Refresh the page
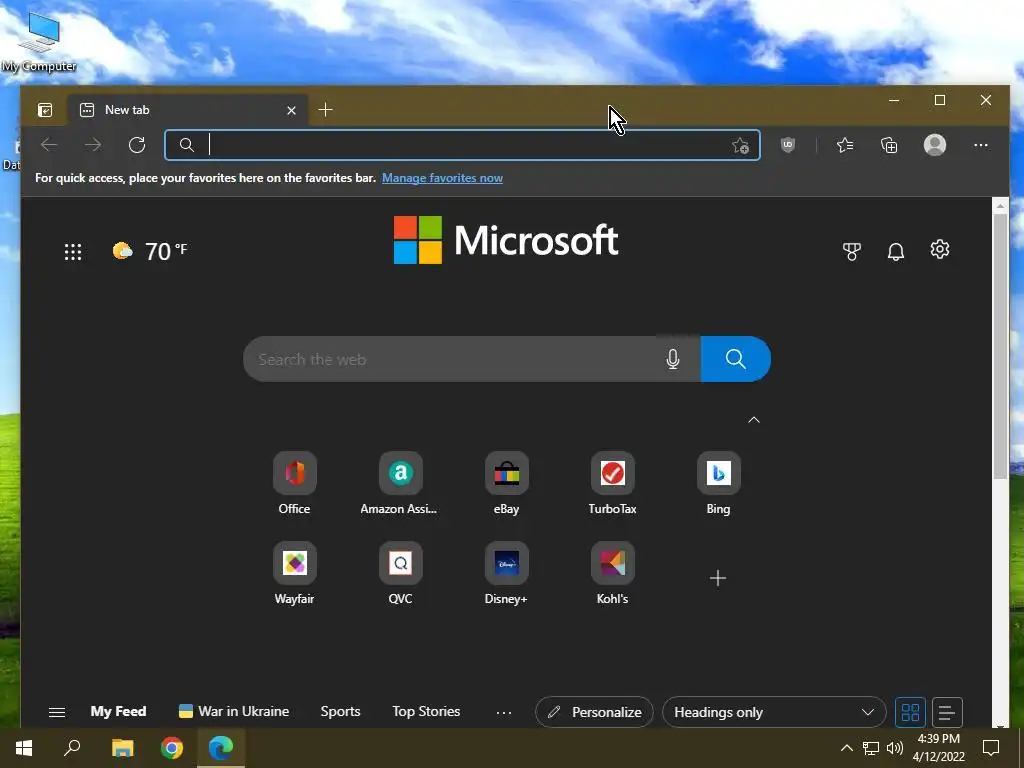 click(136, 145)
